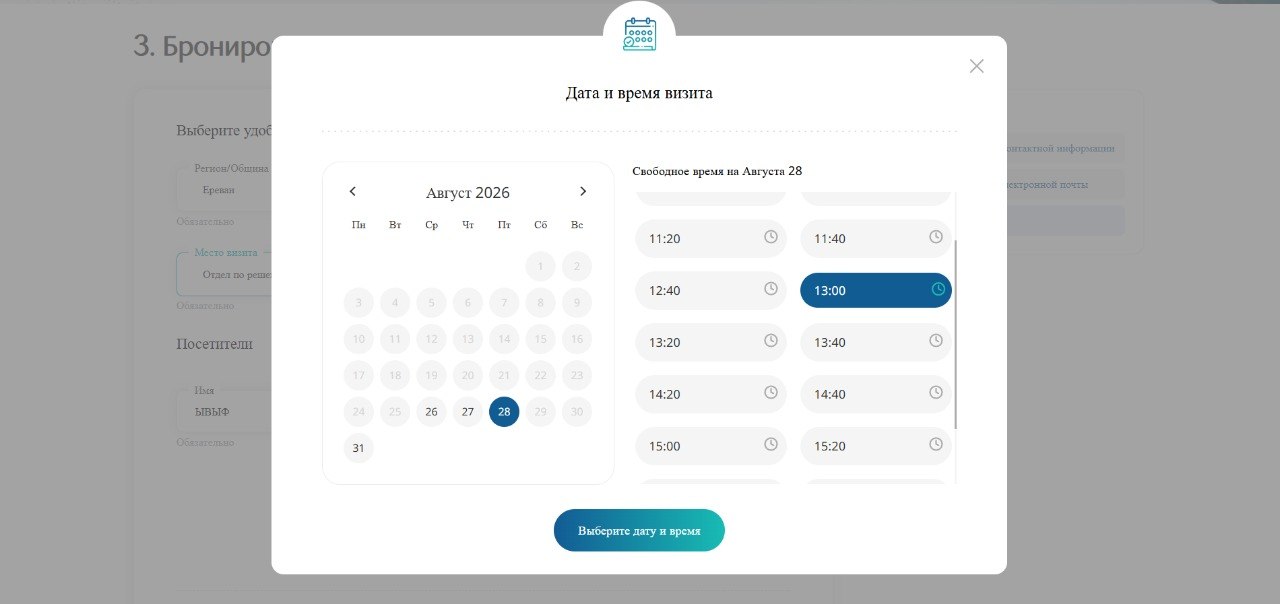This screenshot has width=1280, height=604.
Task: Open the Место визита field behind dialog
Action: [x=224, y=274]
